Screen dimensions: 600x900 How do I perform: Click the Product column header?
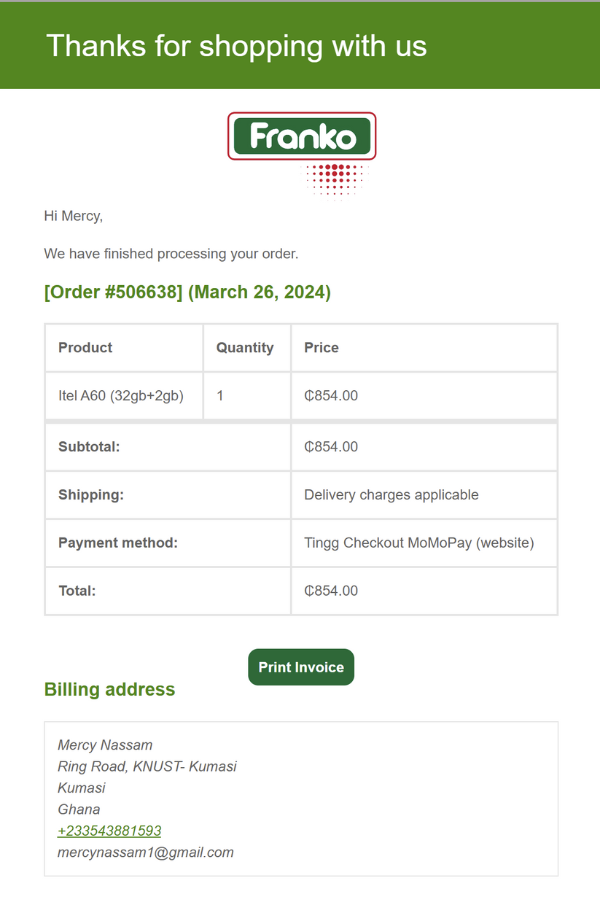point(85,347)
